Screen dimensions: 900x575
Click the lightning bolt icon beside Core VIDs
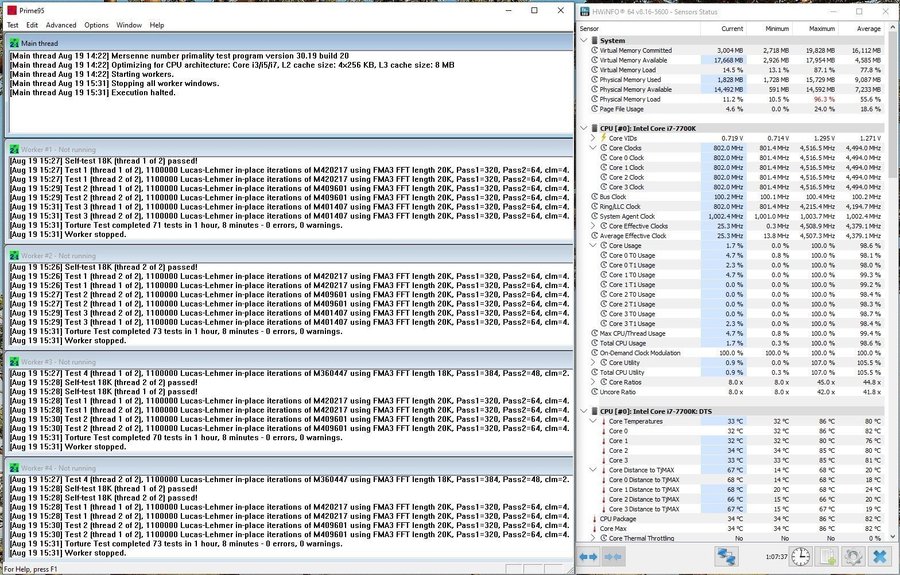click(603, 138)
